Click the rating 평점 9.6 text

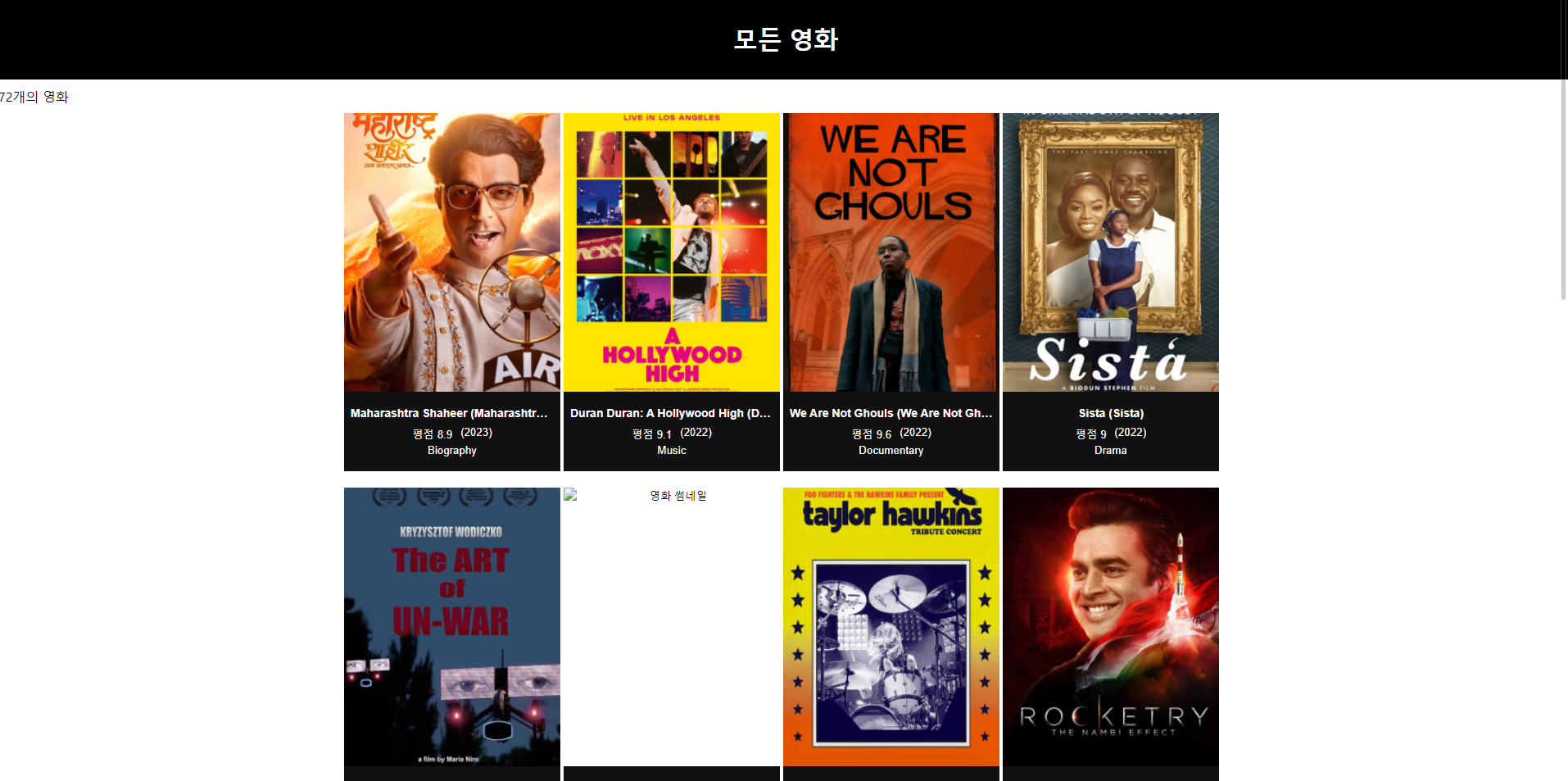pyautogui.click(x=872, y=434)
